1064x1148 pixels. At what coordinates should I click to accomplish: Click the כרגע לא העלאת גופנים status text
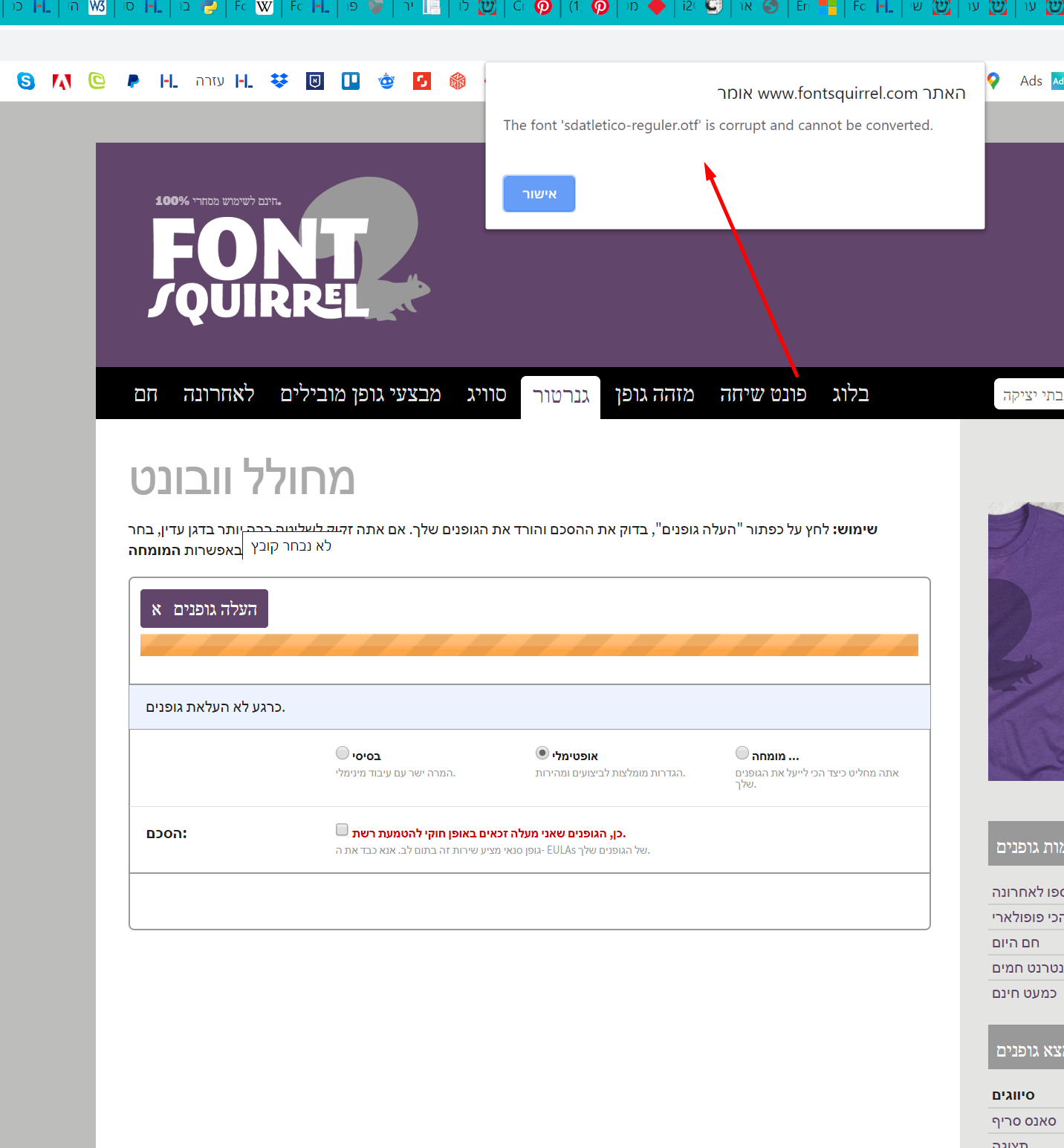pos(215,707)
